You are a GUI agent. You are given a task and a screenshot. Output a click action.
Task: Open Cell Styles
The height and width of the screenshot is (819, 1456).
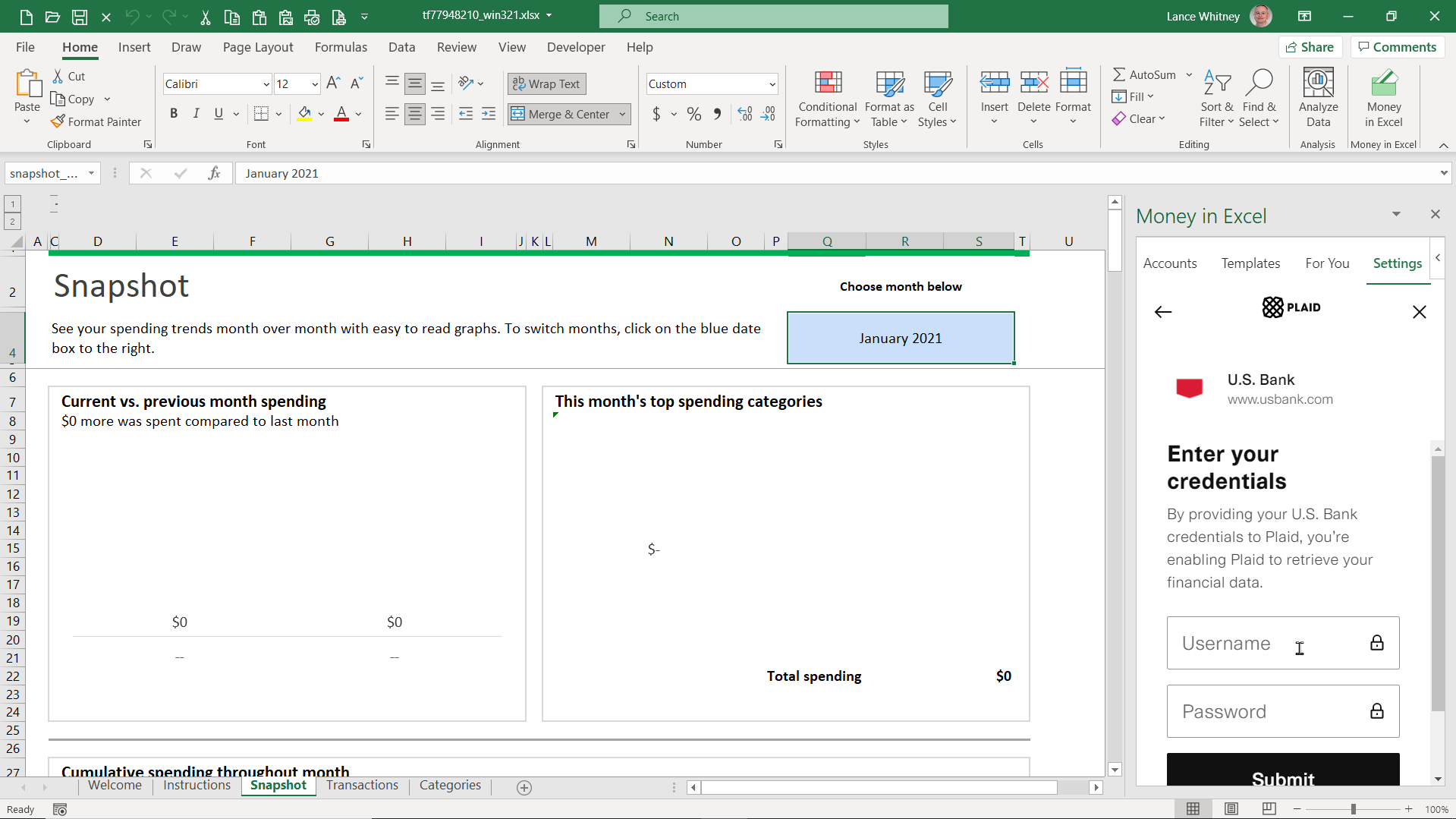[937, 99]
